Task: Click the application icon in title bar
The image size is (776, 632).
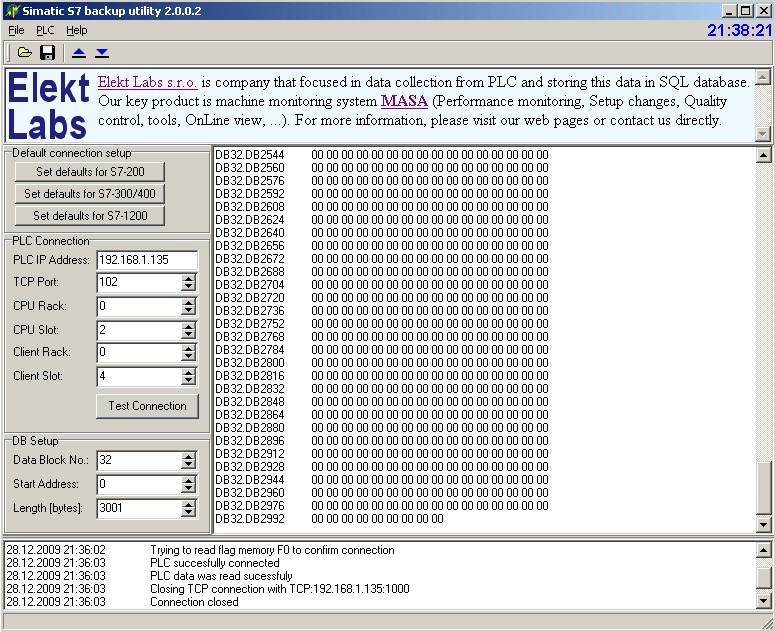Action: [x=12, y=10]
